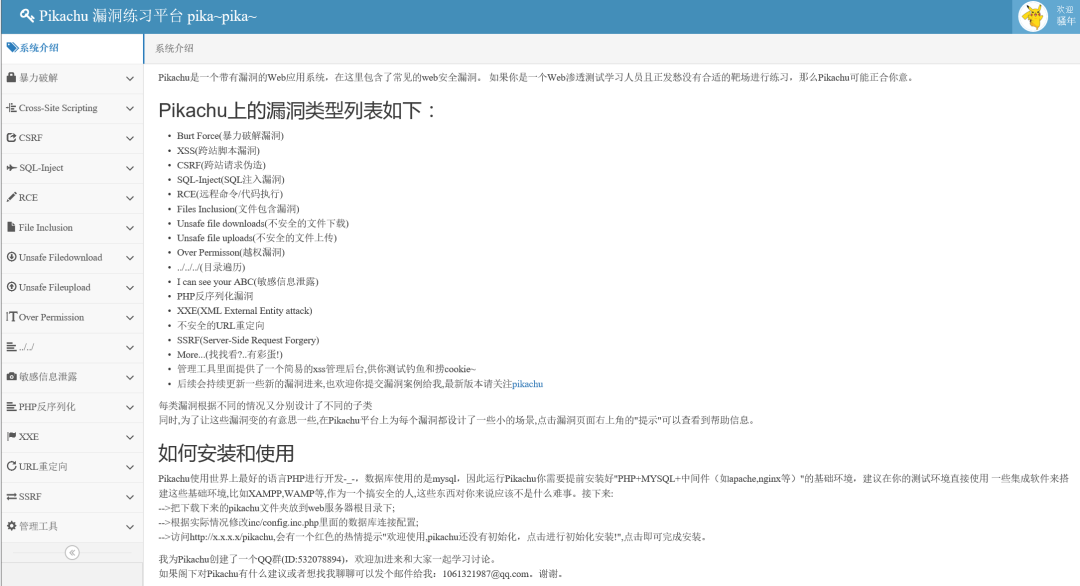
Task: Expand the File Inclusion chevron
Action: (x=129, y=228)
